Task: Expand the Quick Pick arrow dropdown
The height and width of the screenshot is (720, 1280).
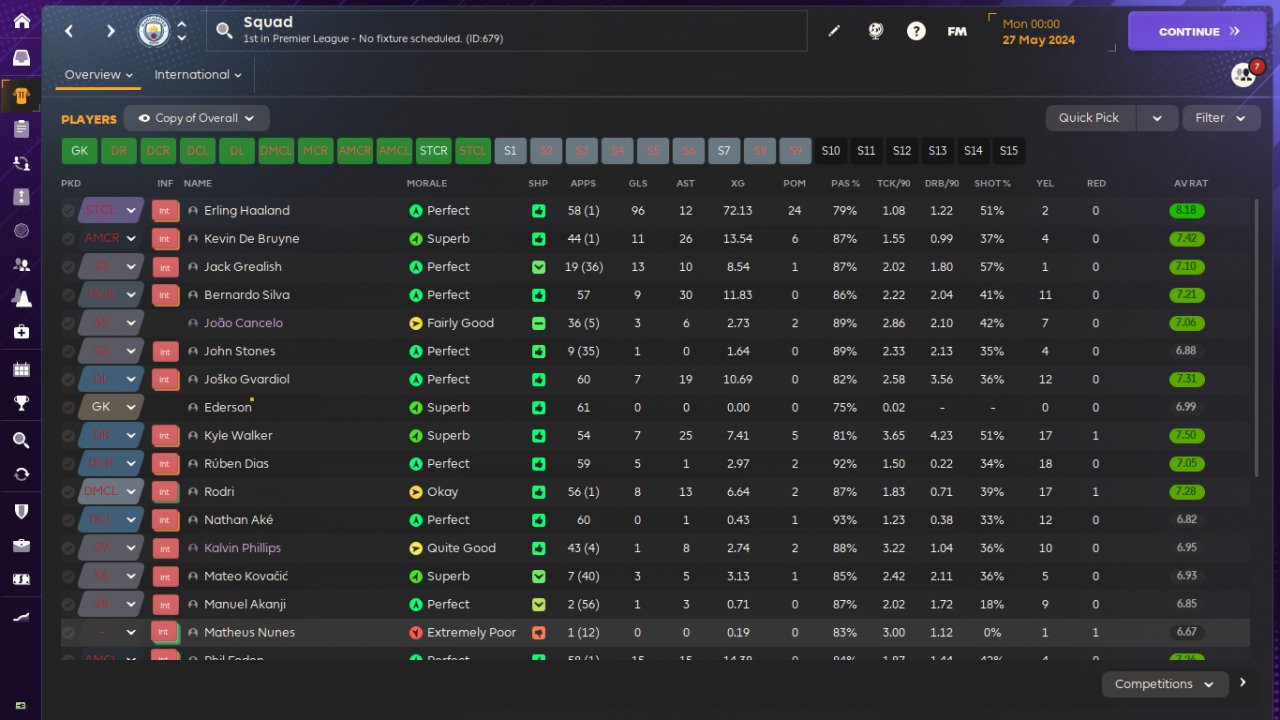Action: pyautogui.click(x=1157, y=118)
